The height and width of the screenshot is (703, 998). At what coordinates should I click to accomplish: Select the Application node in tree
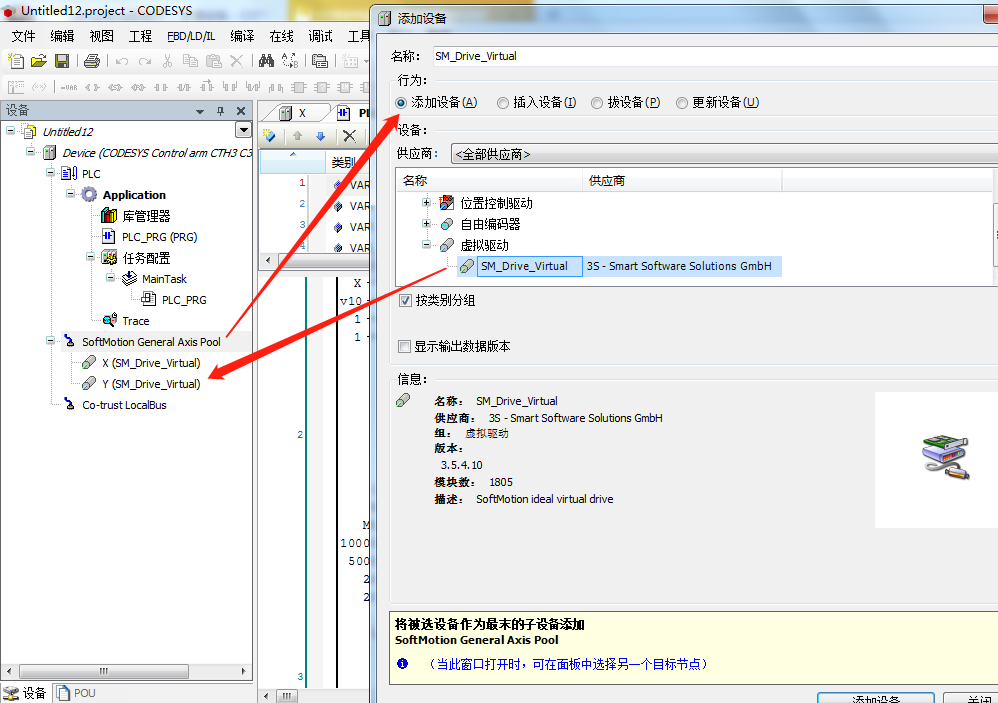[x=134, y=195]
